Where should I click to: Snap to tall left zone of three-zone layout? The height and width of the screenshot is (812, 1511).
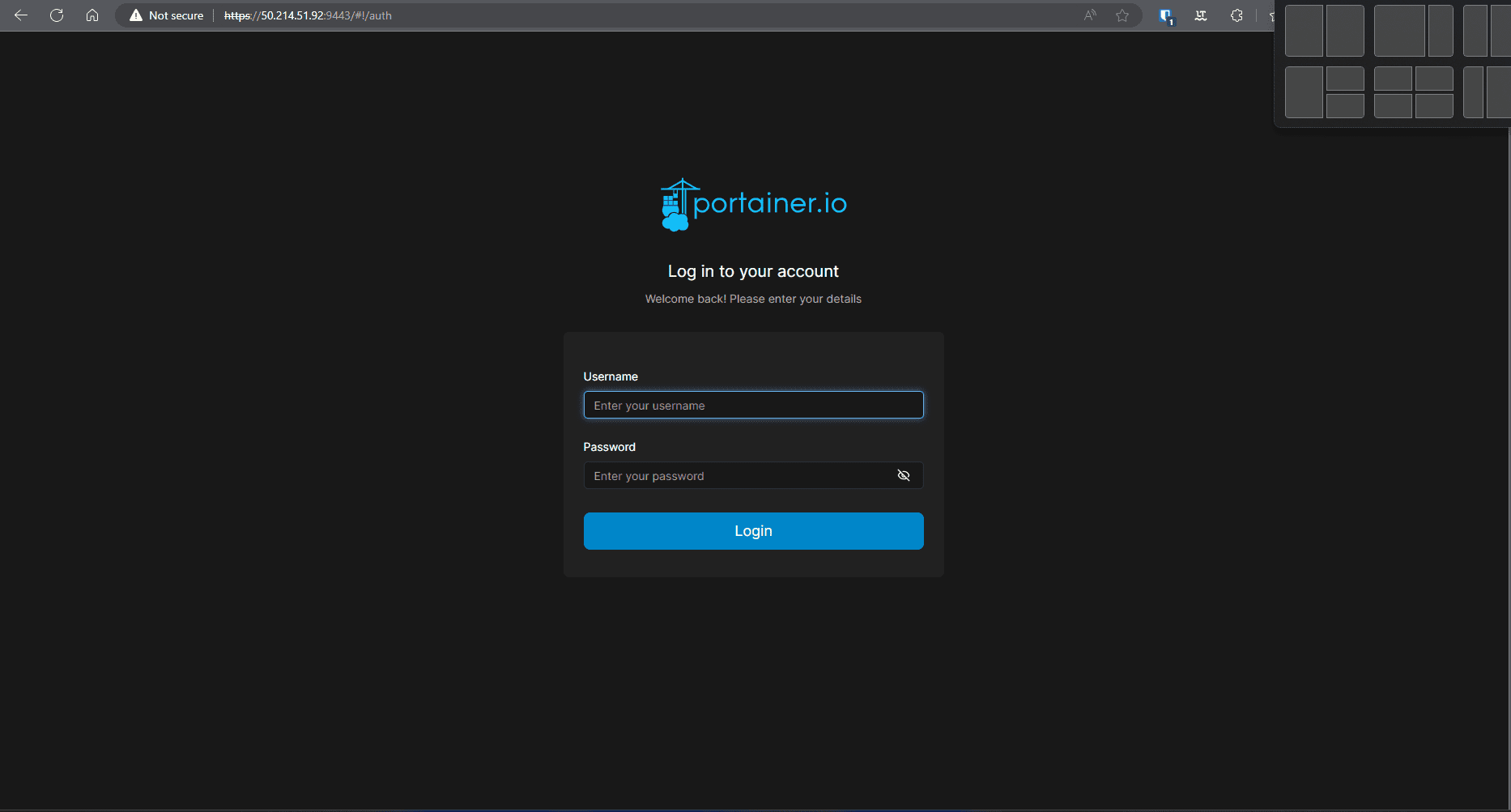point(1304,92)
